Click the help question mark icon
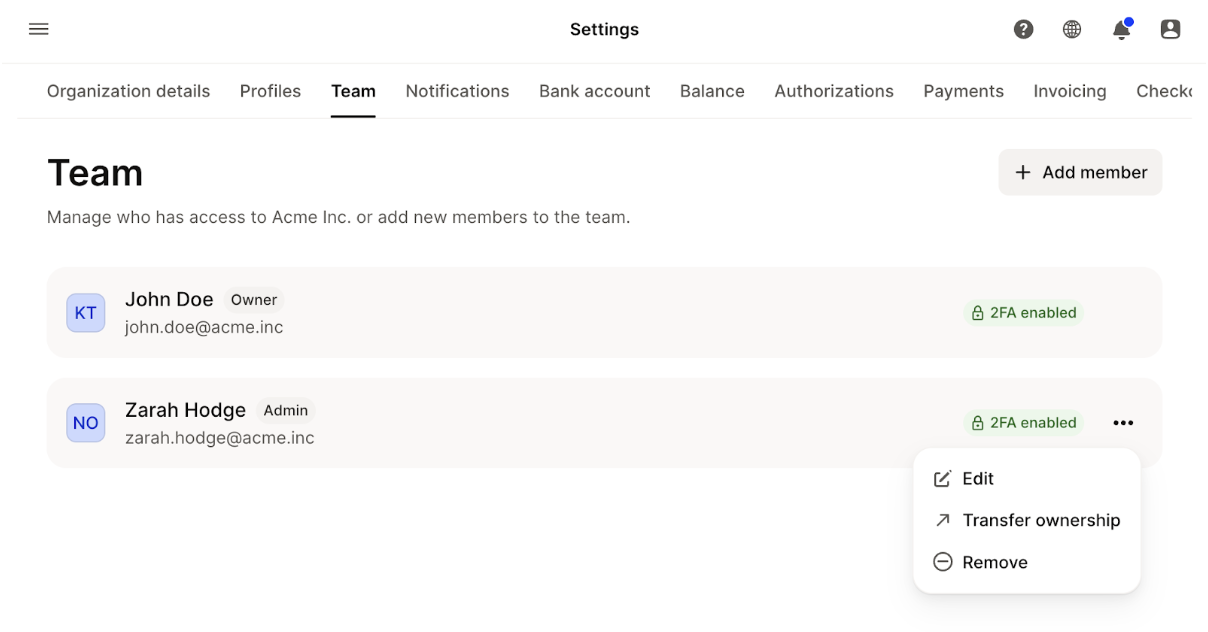The width and height of the screenshot is (1208, 632). coord(1023,29)
